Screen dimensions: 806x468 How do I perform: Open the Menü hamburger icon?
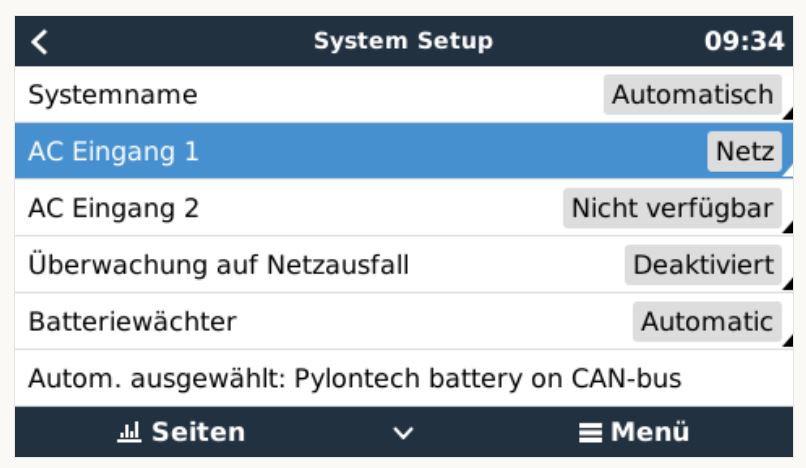[x=590, y=433]
